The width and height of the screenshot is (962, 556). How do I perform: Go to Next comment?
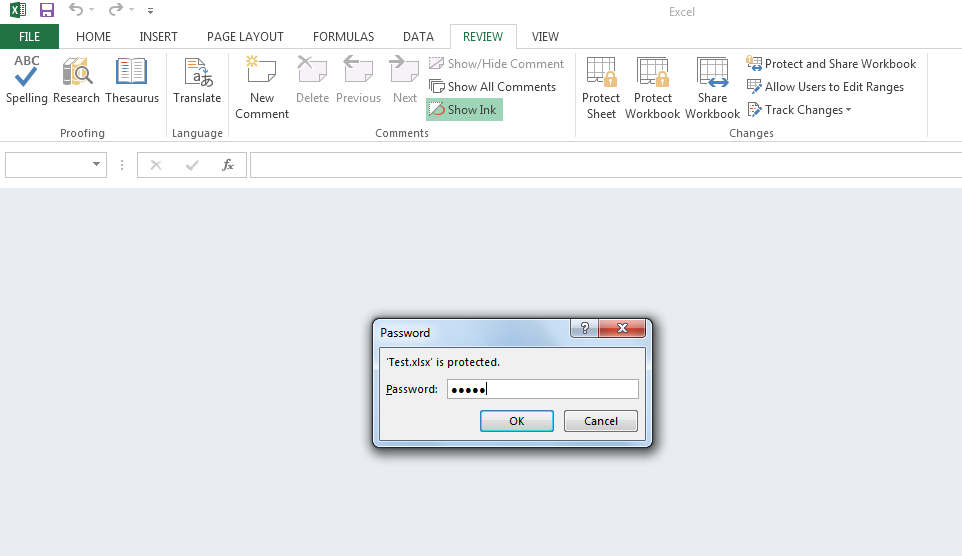[x=405, y=80]
